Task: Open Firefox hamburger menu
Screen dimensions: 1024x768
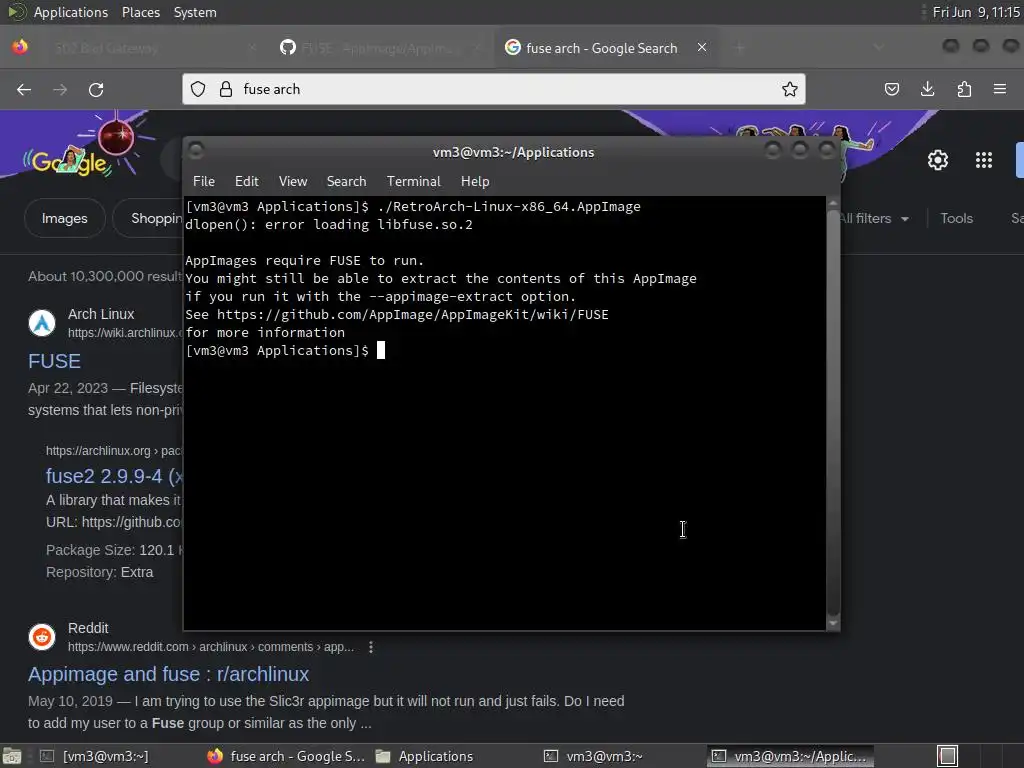Action: pyautogui.click(x=1000, y=89)
